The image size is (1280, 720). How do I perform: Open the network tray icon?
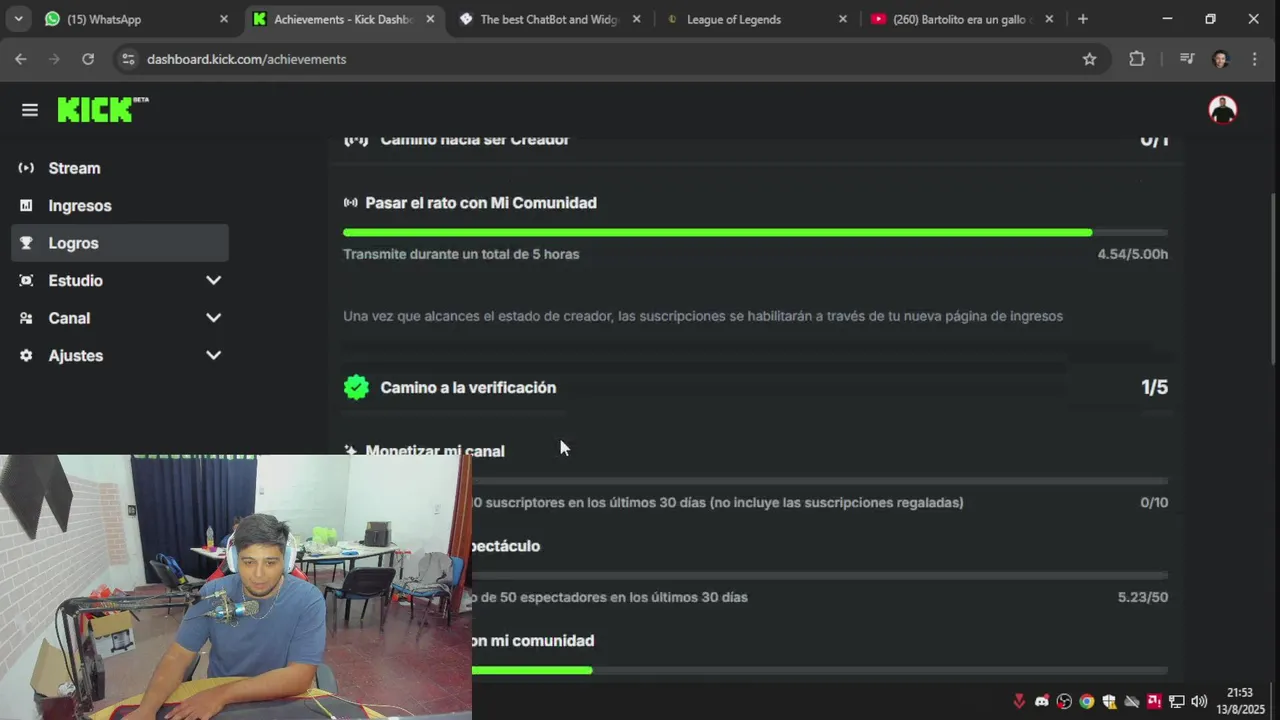click(1177, 701)
